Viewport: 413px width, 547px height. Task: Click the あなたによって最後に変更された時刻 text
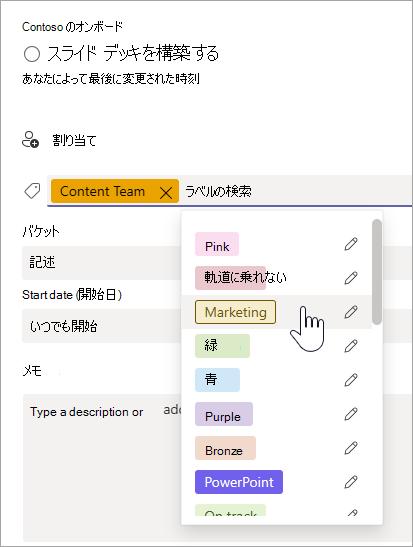point(111,79)
